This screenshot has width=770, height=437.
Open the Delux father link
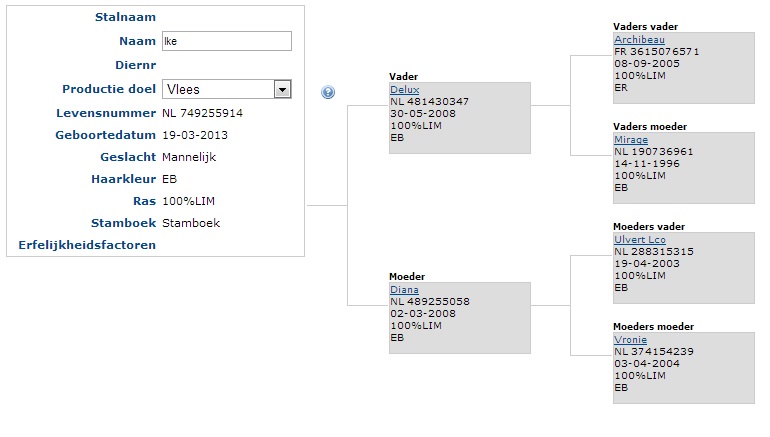[405, 90]
